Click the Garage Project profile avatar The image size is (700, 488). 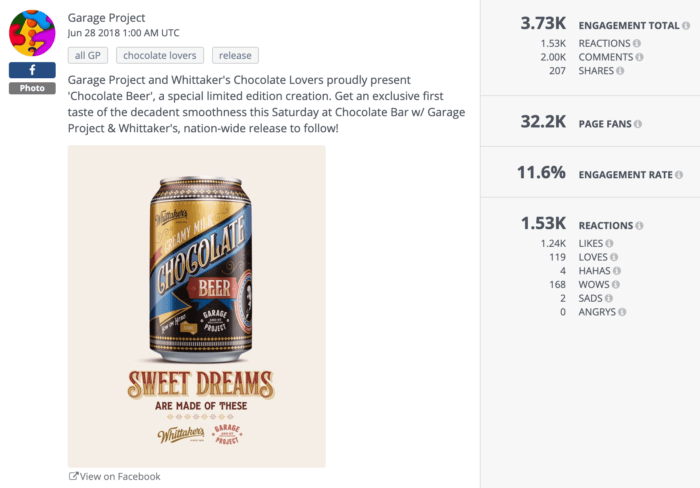(x=32, y=33)
